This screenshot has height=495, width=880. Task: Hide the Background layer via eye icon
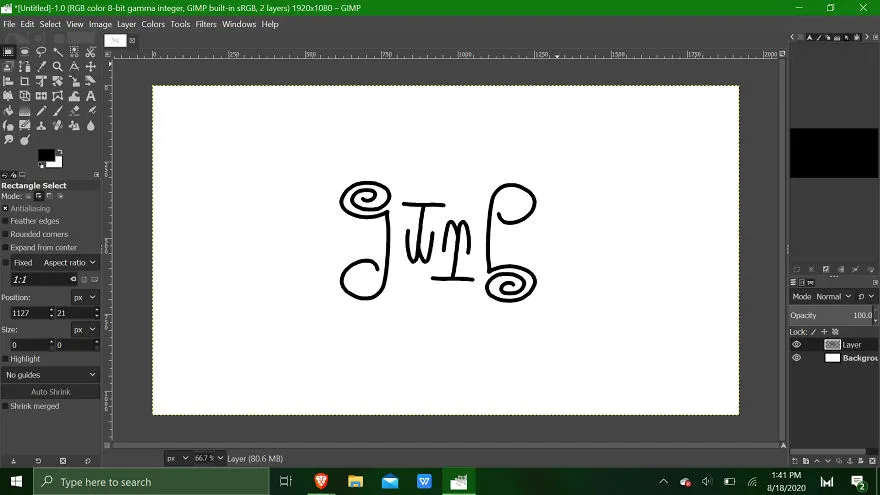point(796,358)
